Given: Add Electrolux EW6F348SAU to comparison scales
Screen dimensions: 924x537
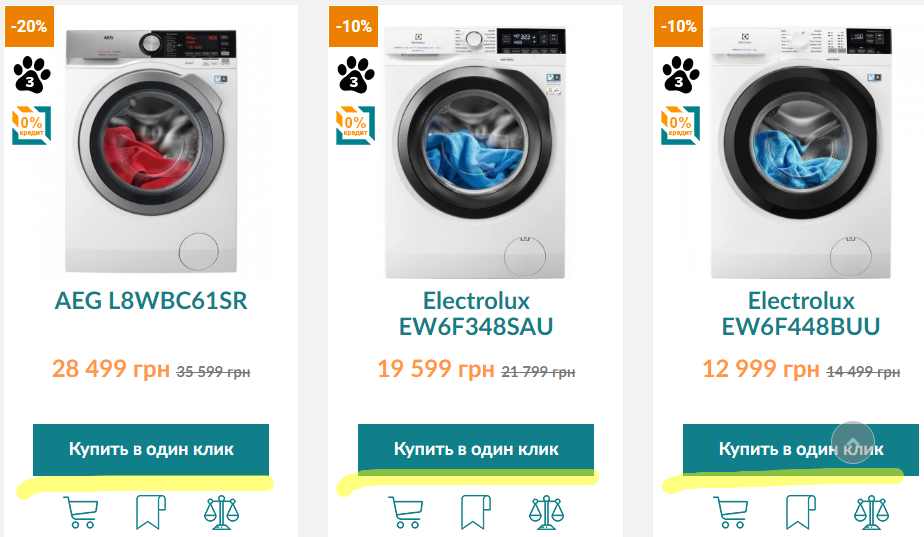Looking at the screenshot, I should click(x=547, y=512).
